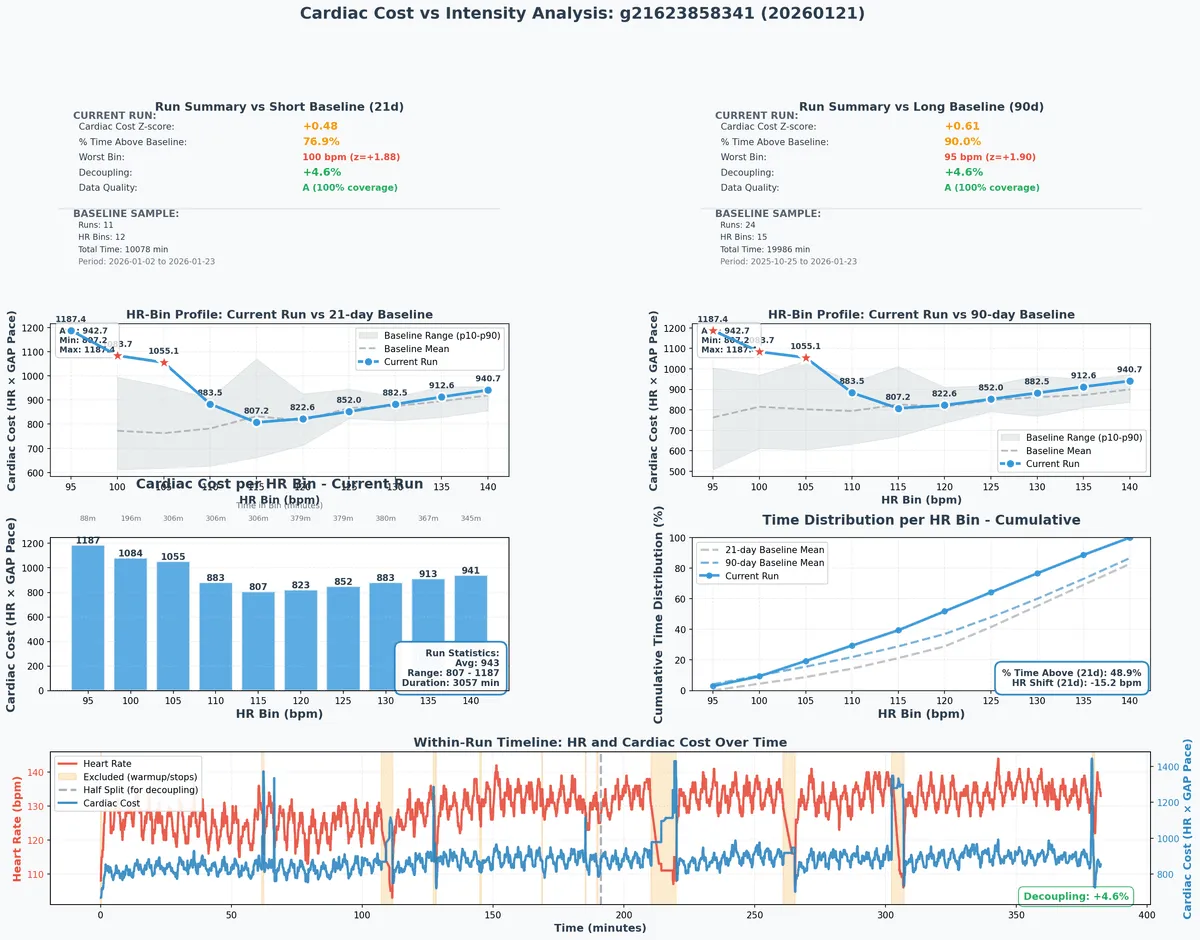Click the tallest 1187 bar in the bar chart
The image size is (1200, 940).
coord(88,615)
